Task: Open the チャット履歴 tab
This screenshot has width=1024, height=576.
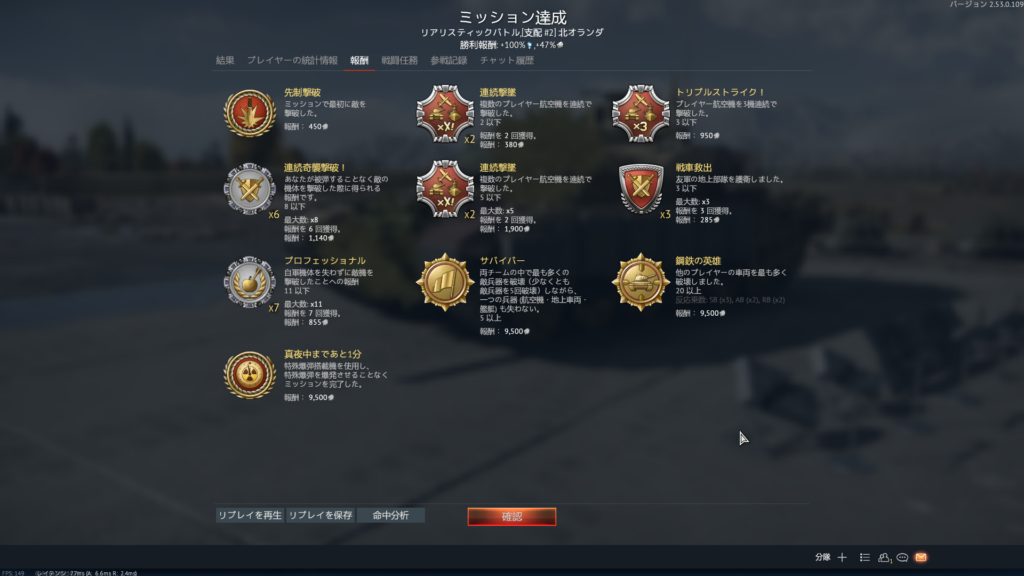Action: (507, 60)
